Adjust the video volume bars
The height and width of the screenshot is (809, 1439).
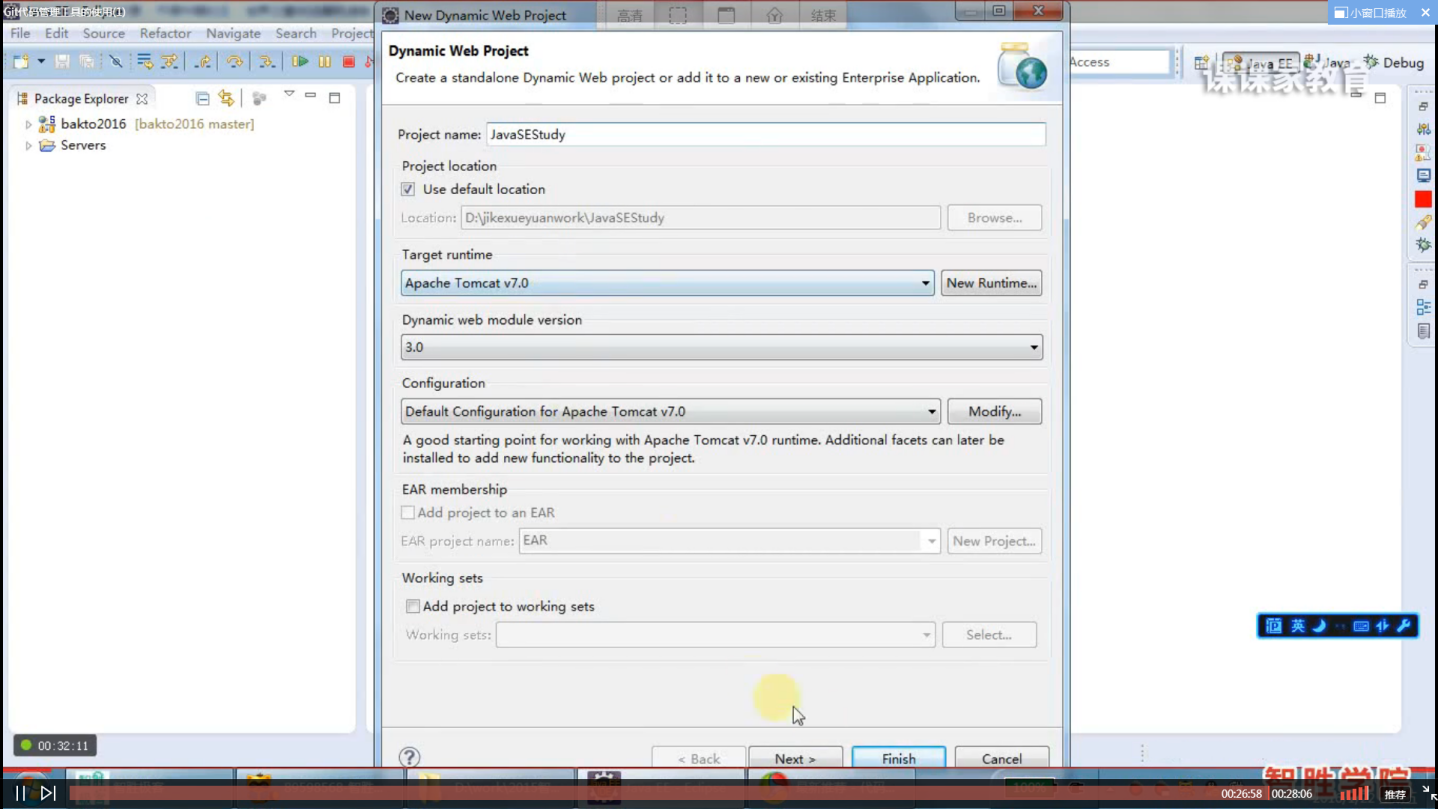tap(1355, 793)
